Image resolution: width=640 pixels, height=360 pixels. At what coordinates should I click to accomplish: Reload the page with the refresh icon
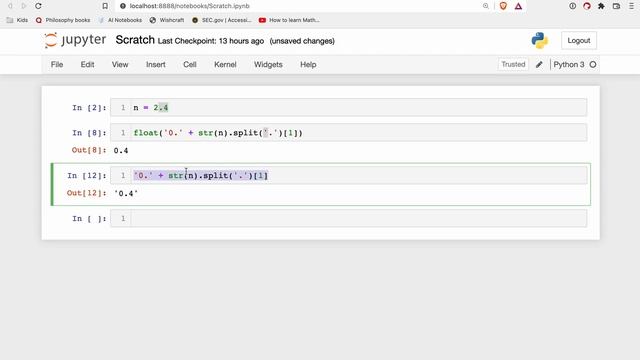38,6
